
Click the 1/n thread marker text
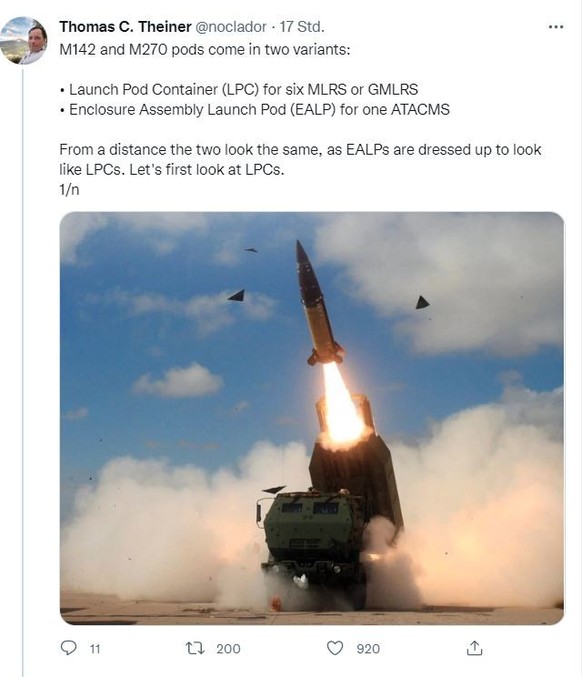[x=70, y=190]
